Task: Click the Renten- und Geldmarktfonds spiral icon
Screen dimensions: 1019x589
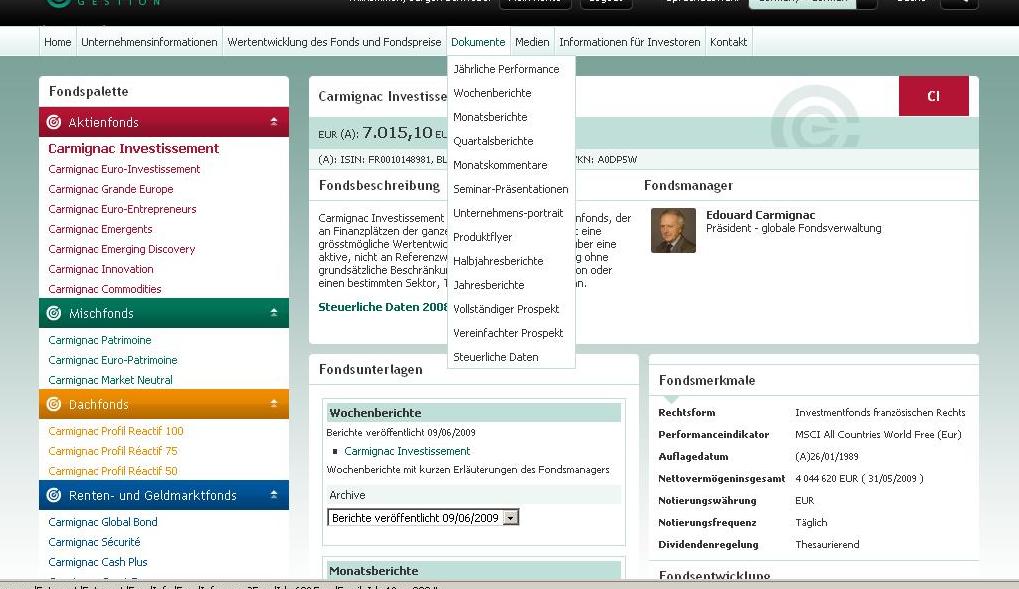Action: [54, 495]
